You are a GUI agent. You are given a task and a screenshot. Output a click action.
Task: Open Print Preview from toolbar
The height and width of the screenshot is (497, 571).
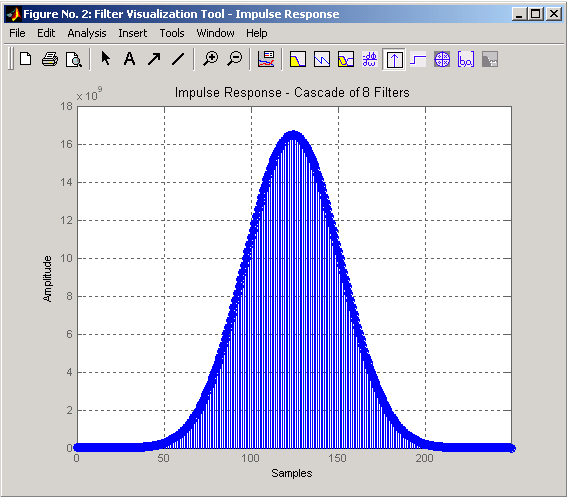point(74,59)
